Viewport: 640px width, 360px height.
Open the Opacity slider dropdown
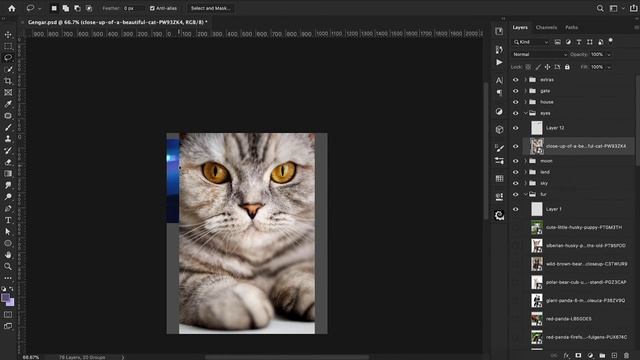point(609,54)
